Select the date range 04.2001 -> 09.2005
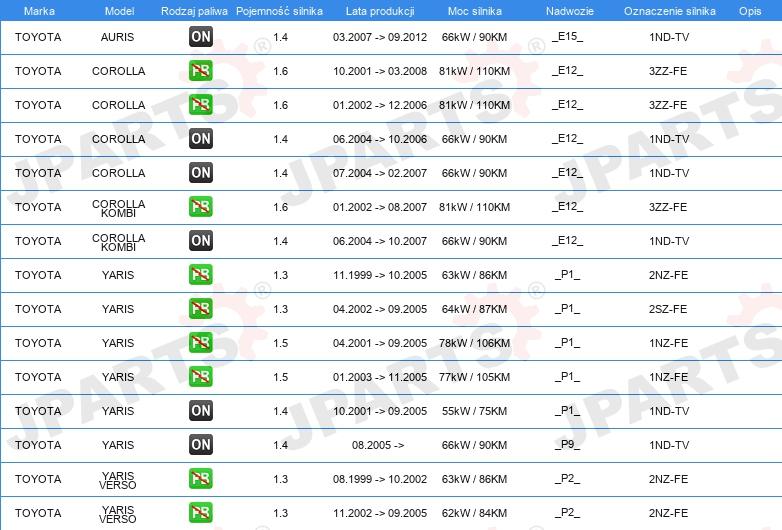The image size is (782, 530). pos(380,343)
